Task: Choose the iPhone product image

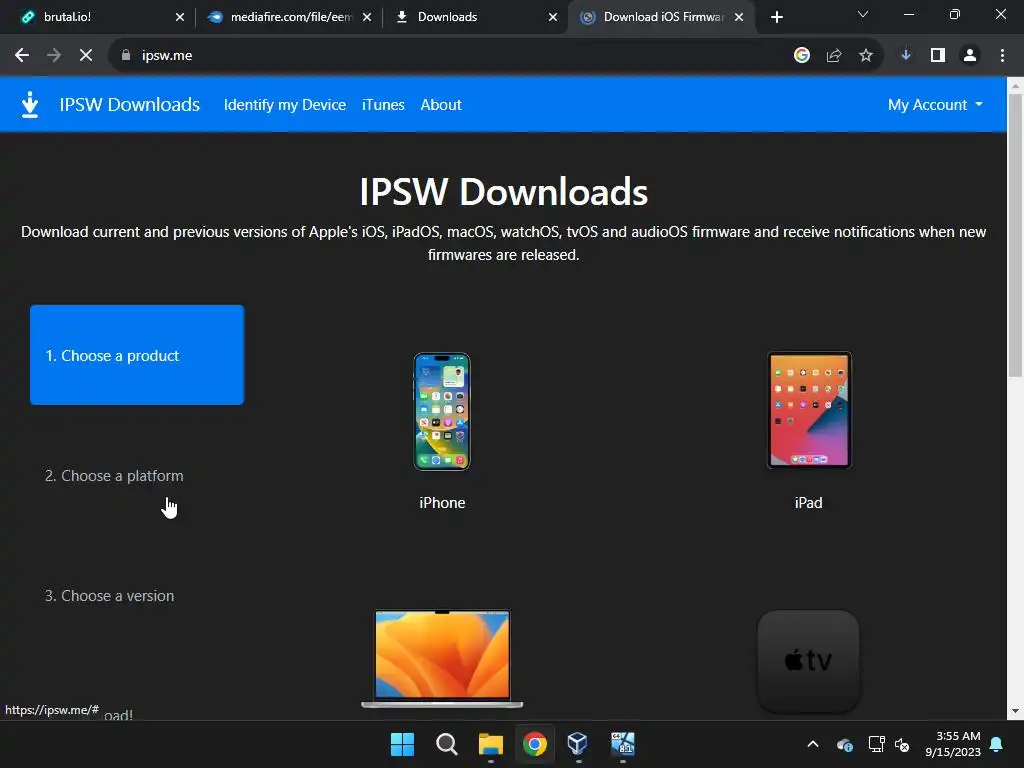Action: pos(442,411)
